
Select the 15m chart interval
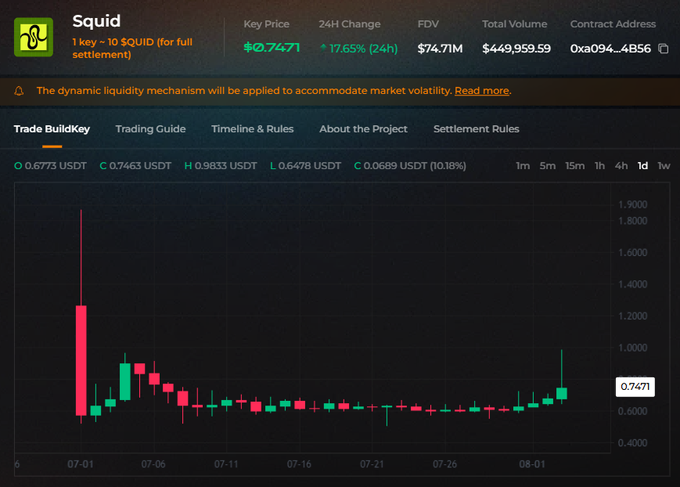pos(575,166)
